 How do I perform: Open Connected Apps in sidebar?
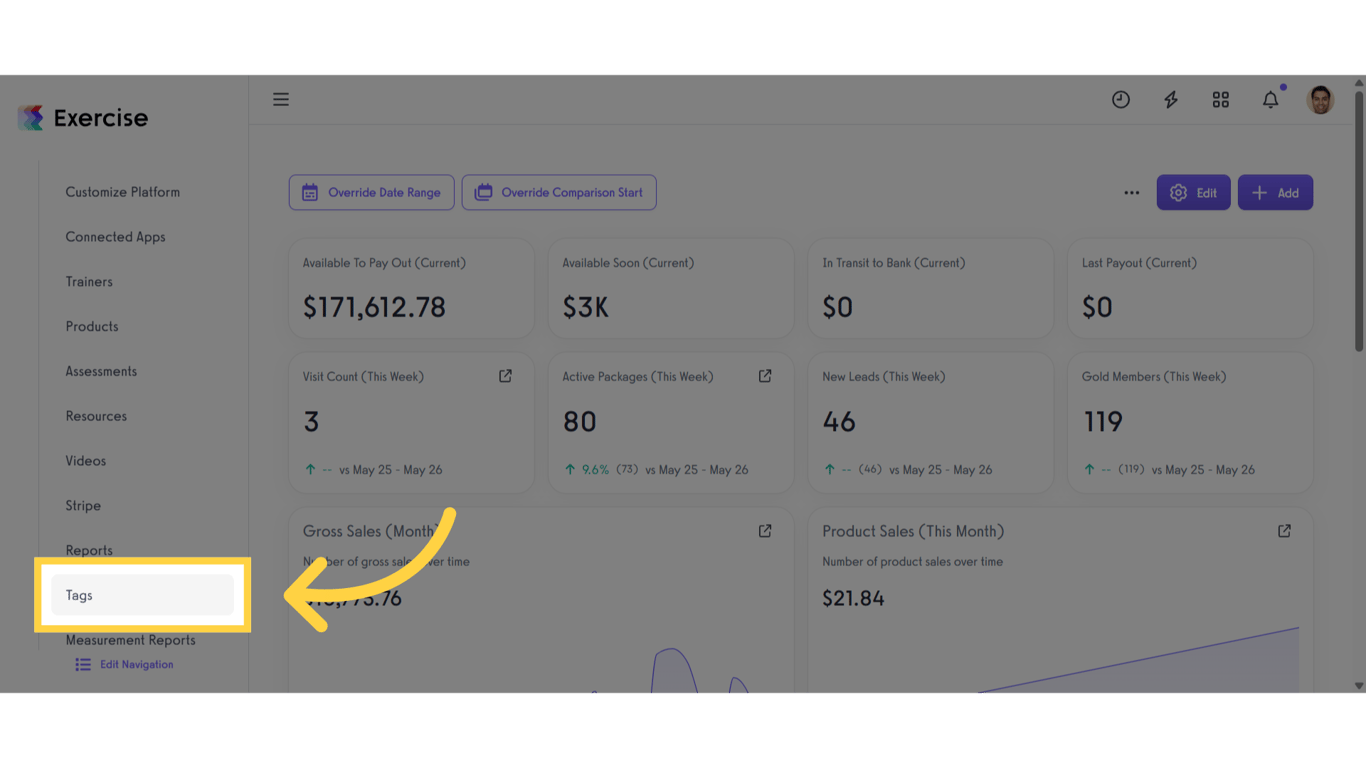point(116,237)
